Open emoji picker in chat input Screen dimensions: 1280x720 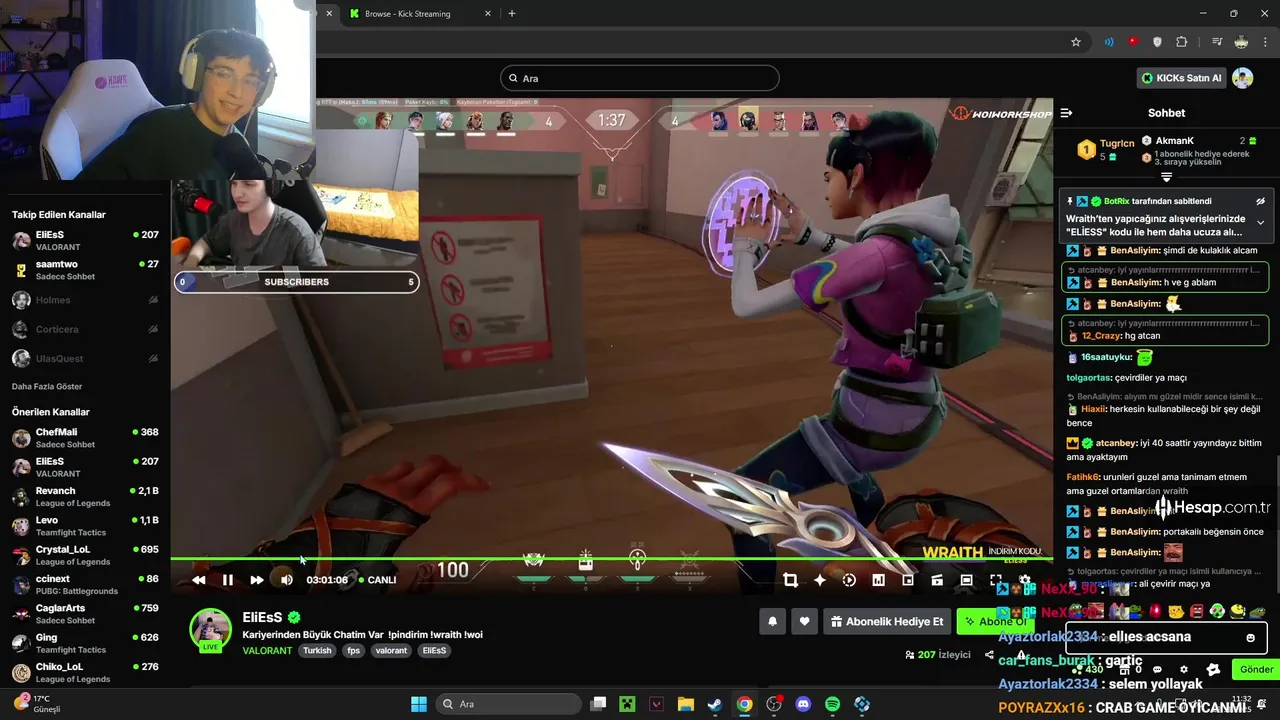click(x=1250, y=637)
